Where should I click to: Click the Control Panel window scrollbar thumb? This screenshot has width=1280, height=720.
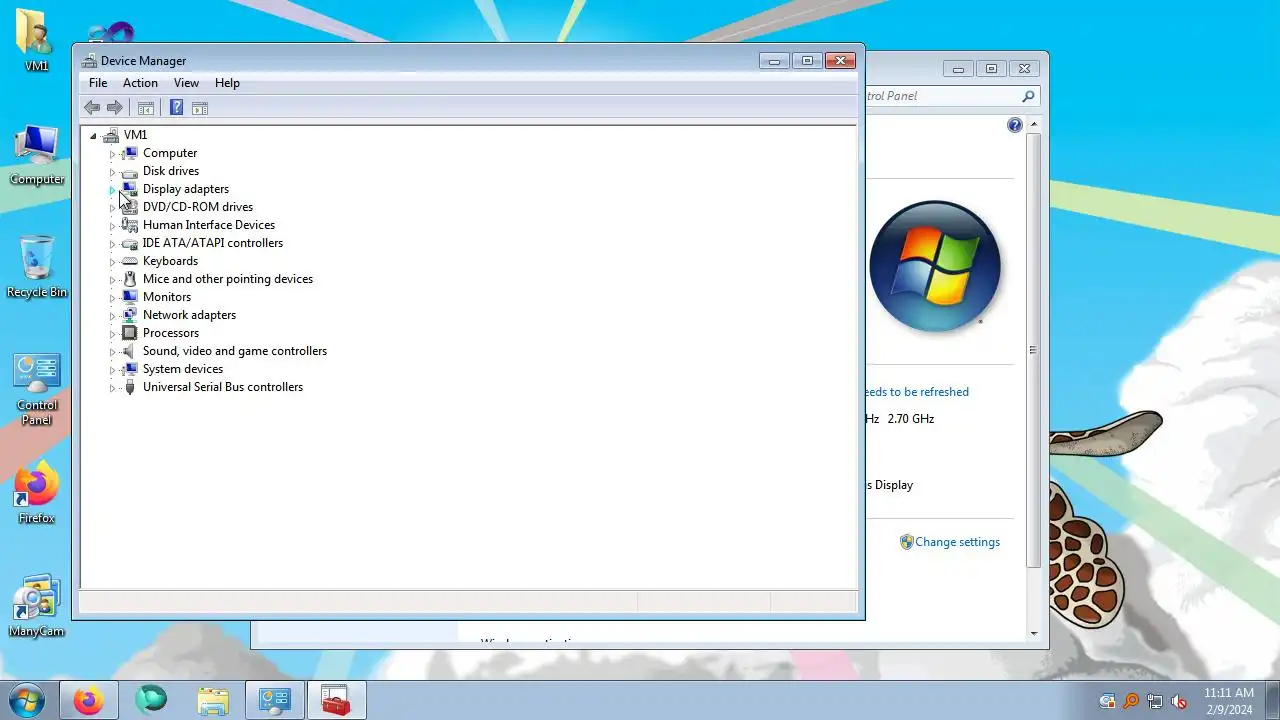pos(1033,350)
